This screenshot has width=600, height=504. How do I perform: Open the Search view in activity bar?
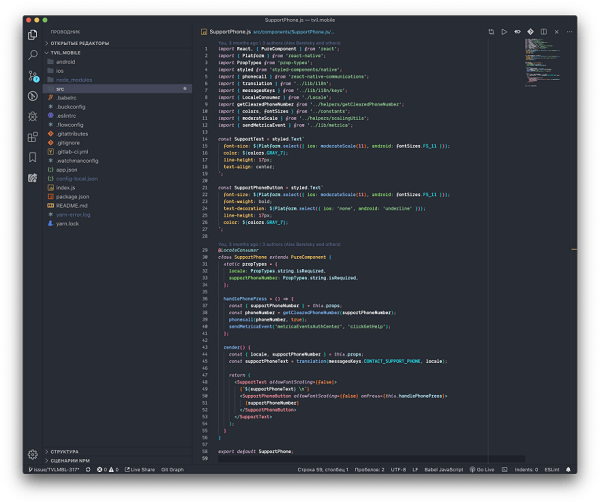point(33,54)
